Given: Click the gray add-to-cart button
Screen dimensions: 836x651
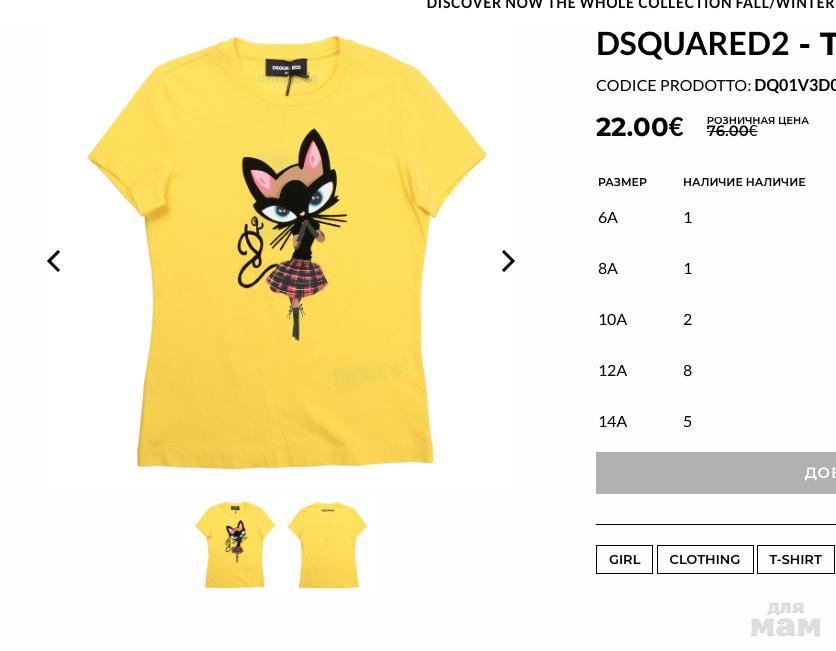Looking at the screenshot, I should pos(716,473).
